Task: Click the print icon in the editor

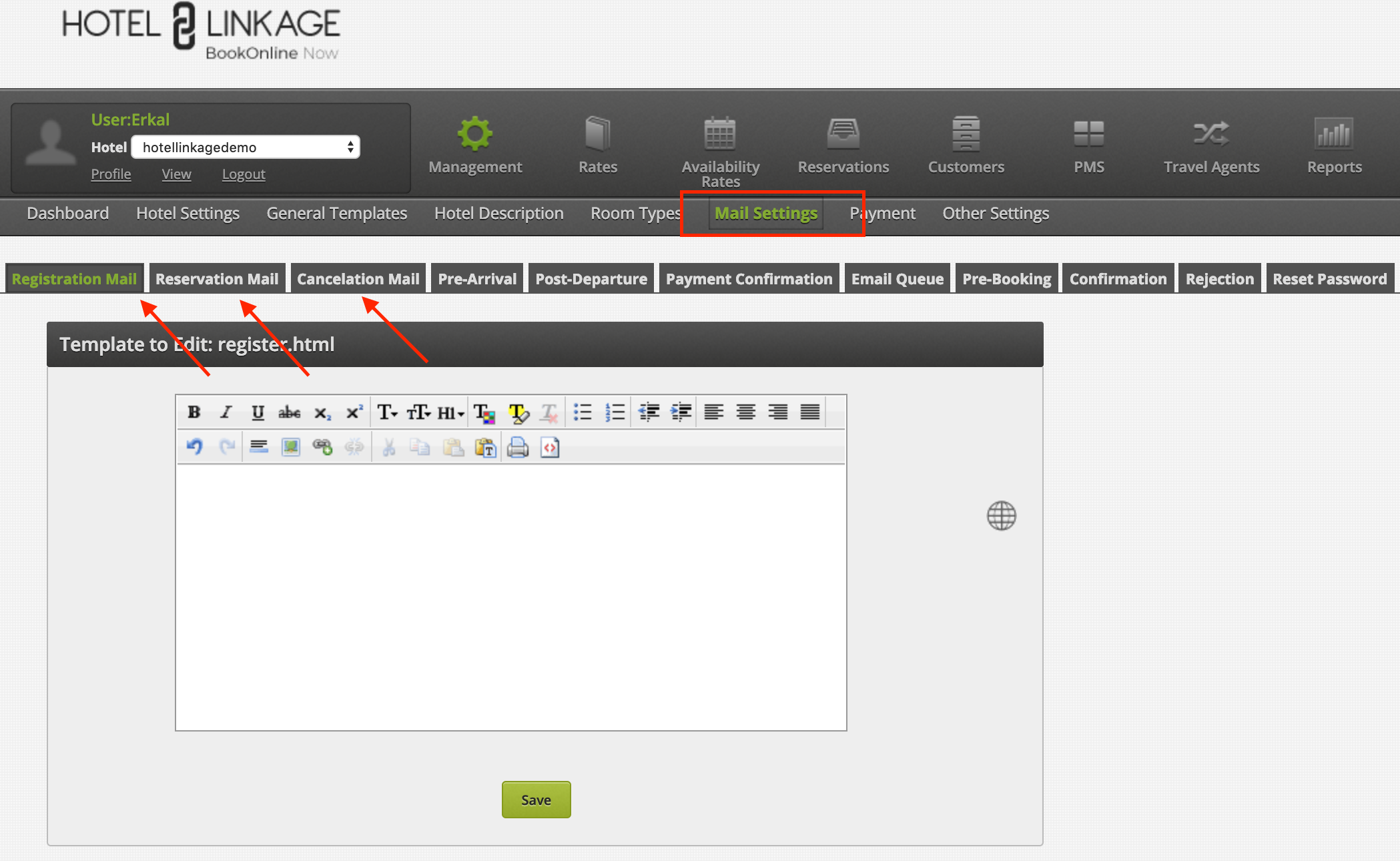Action: coord(518,447)
